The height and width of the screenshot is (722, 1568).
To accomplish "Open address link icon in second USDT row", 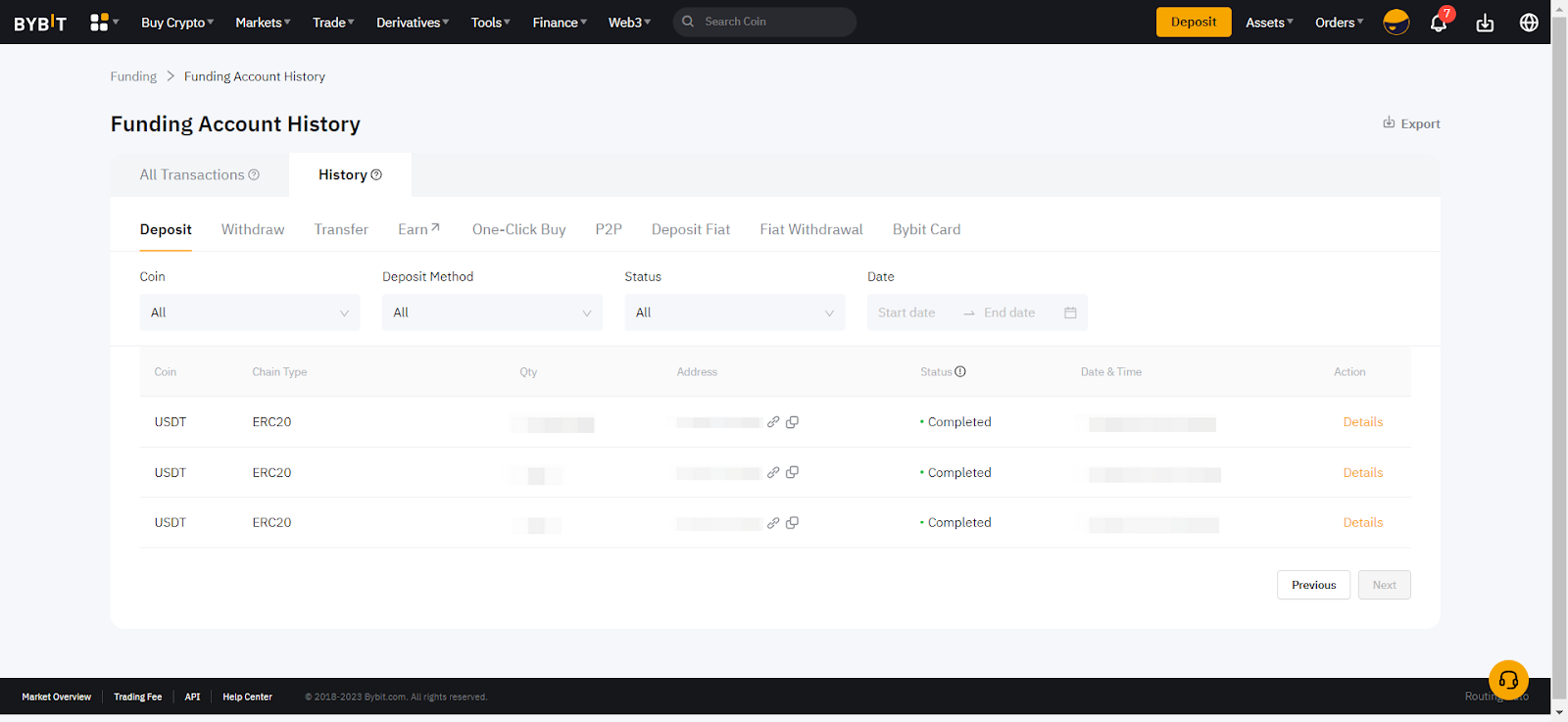I will [773, 472].
